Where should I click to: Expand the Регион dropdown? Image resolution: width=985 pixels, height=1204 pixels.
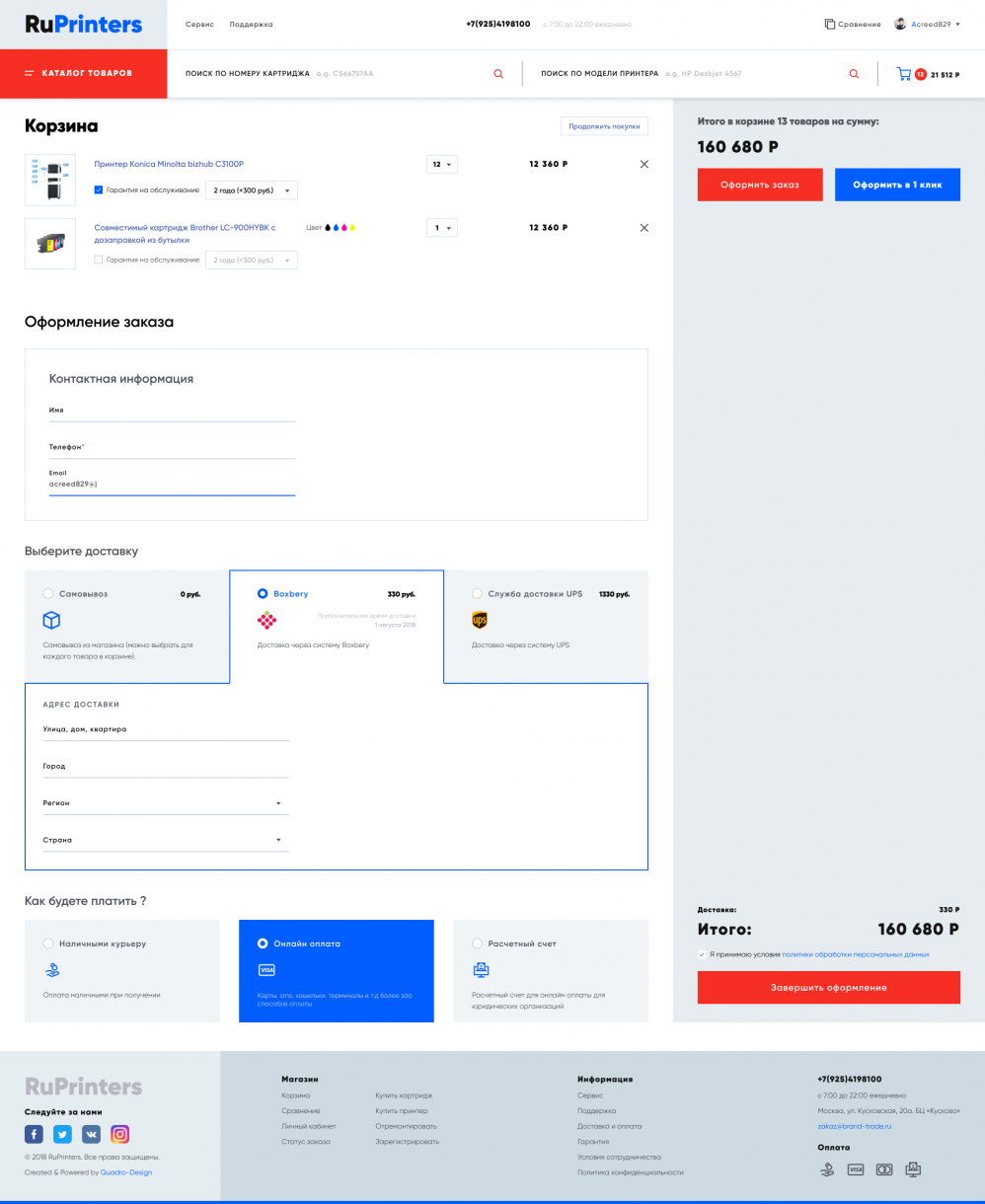tap(166, 803)
